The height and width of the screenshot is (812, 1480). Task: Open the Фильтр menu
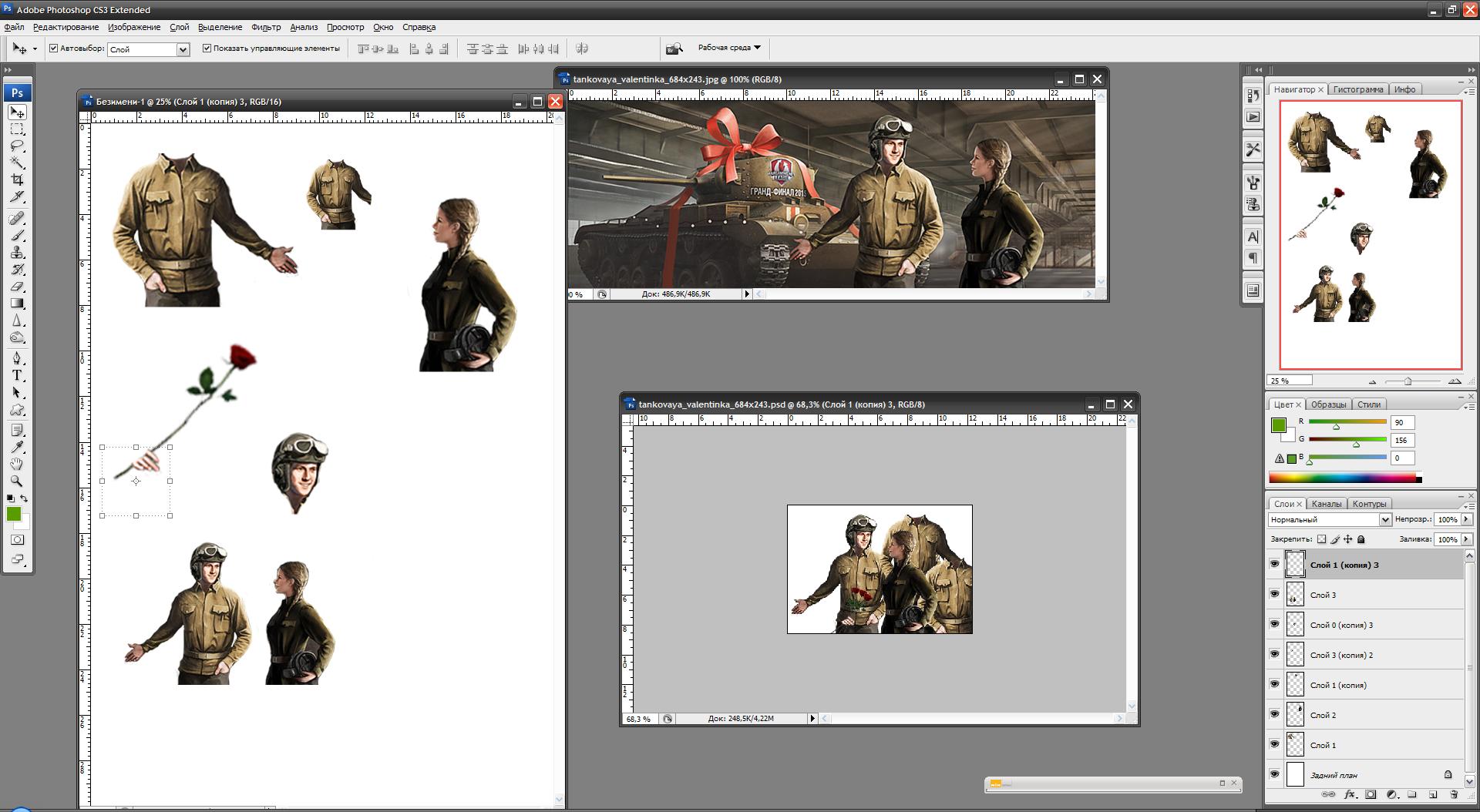point(266,27)
